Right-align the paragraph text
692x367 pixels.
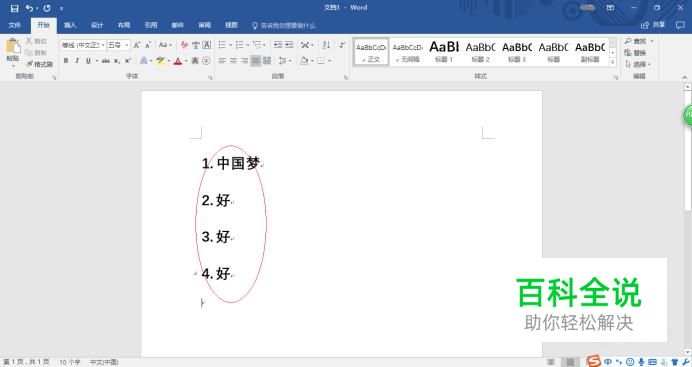[244, 61]
